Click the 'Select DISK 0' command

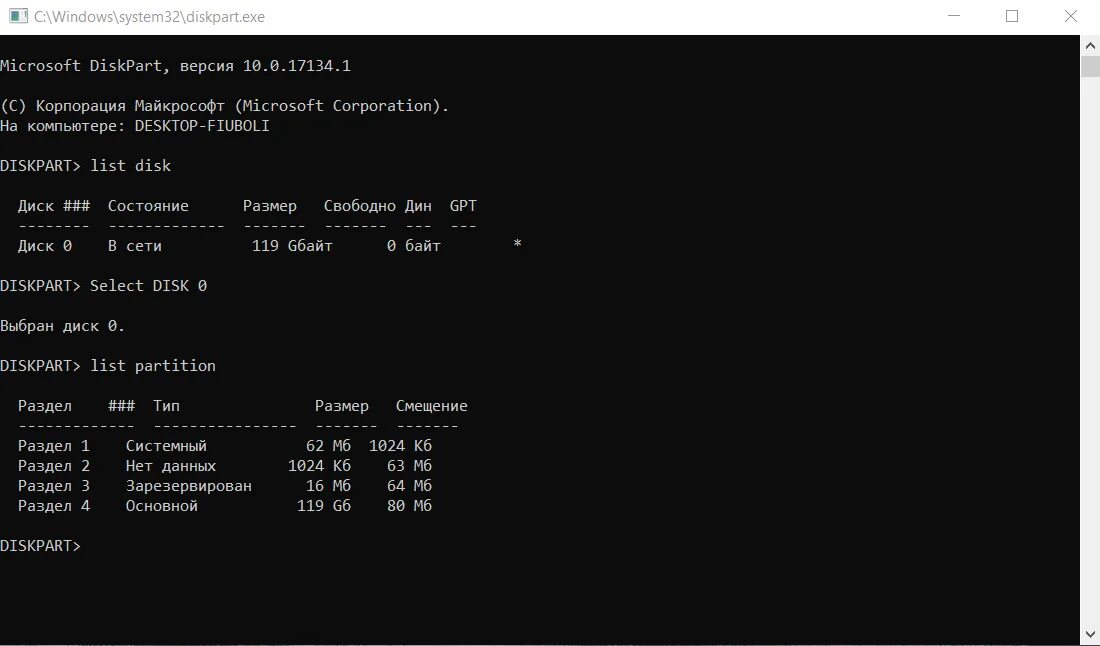point(148,286)
